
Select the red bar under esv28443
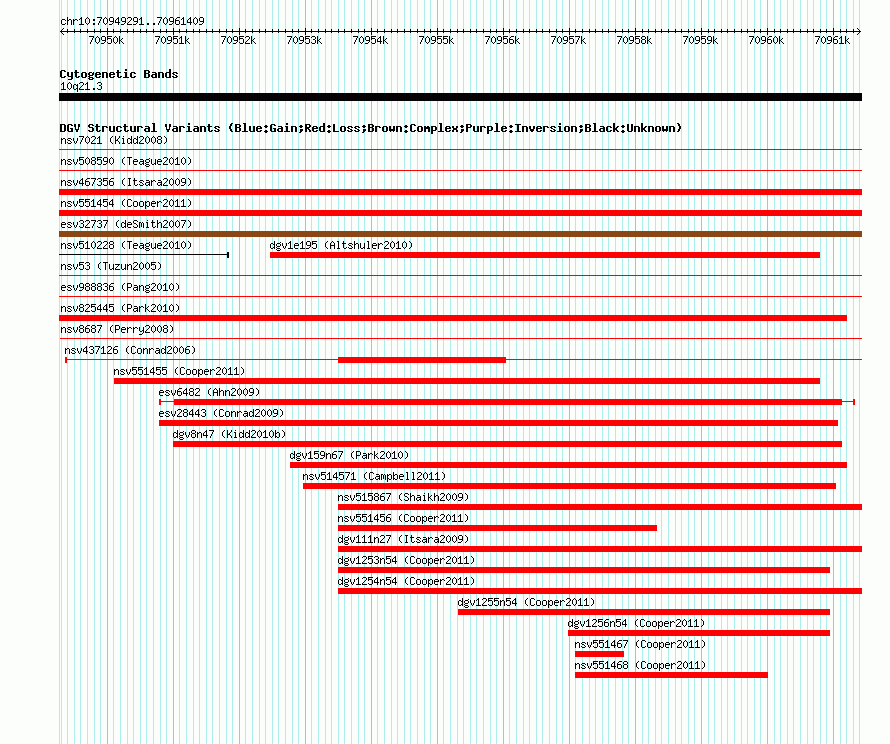click(498, 423)
